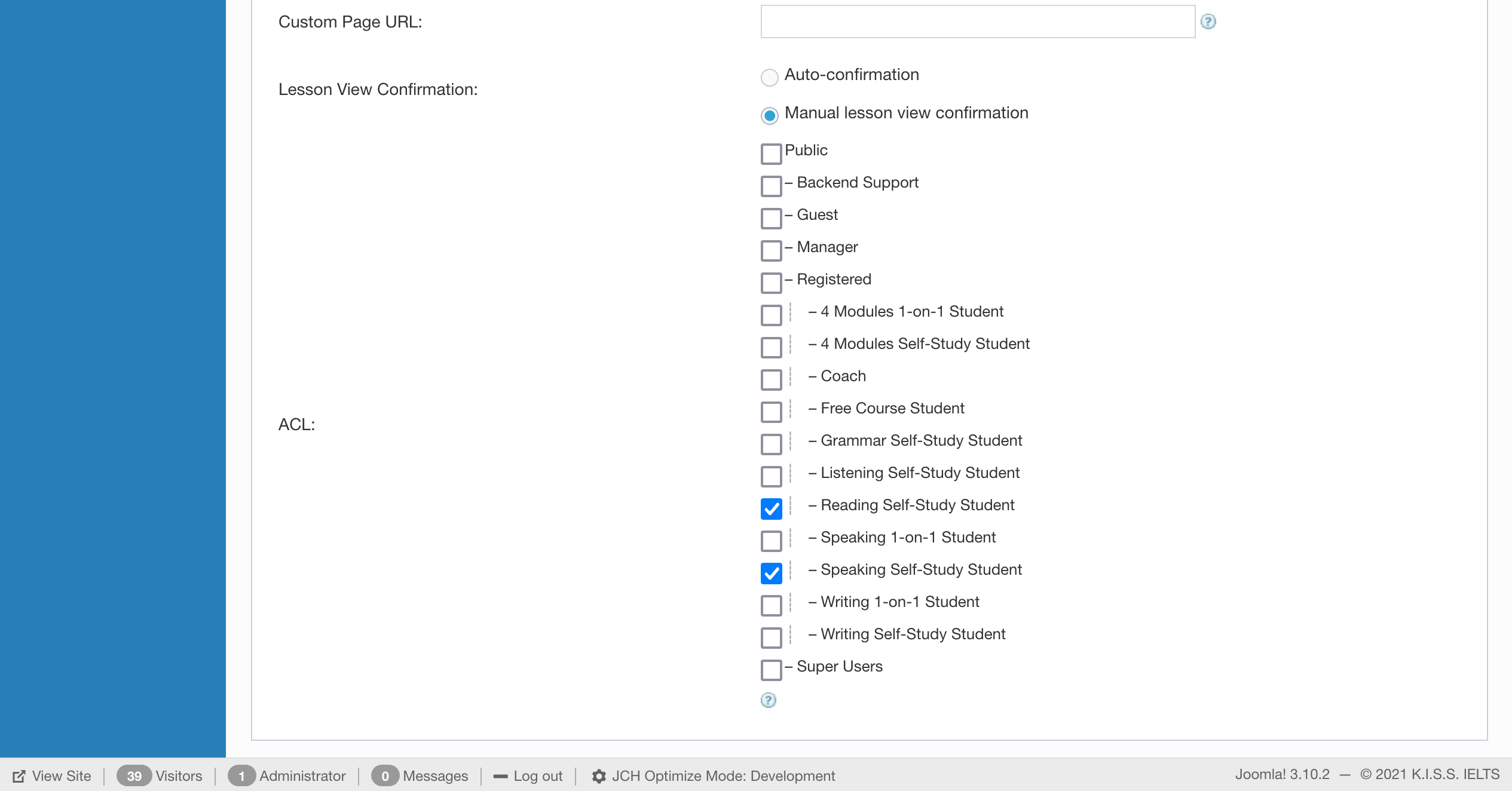Select Manual lesson view confirmation option
Image resolution: width=1512 pixels, height=791 pixels.
[x=770, y=115]
